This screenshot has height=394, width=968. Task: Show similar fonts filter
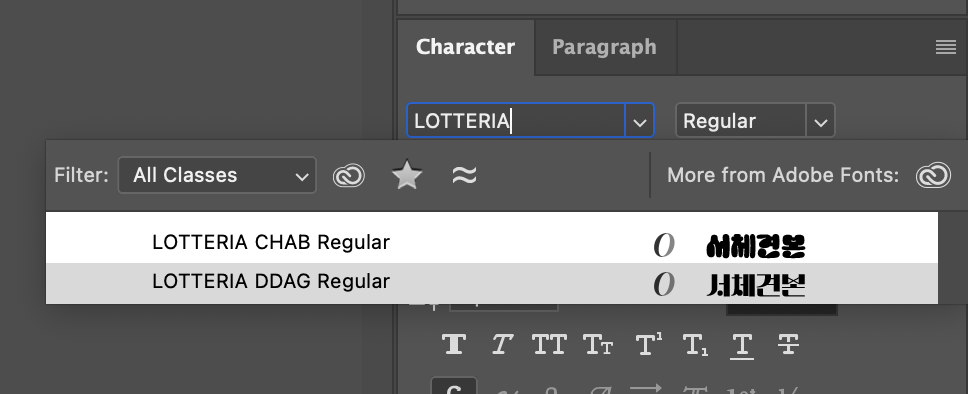(464, 176)
